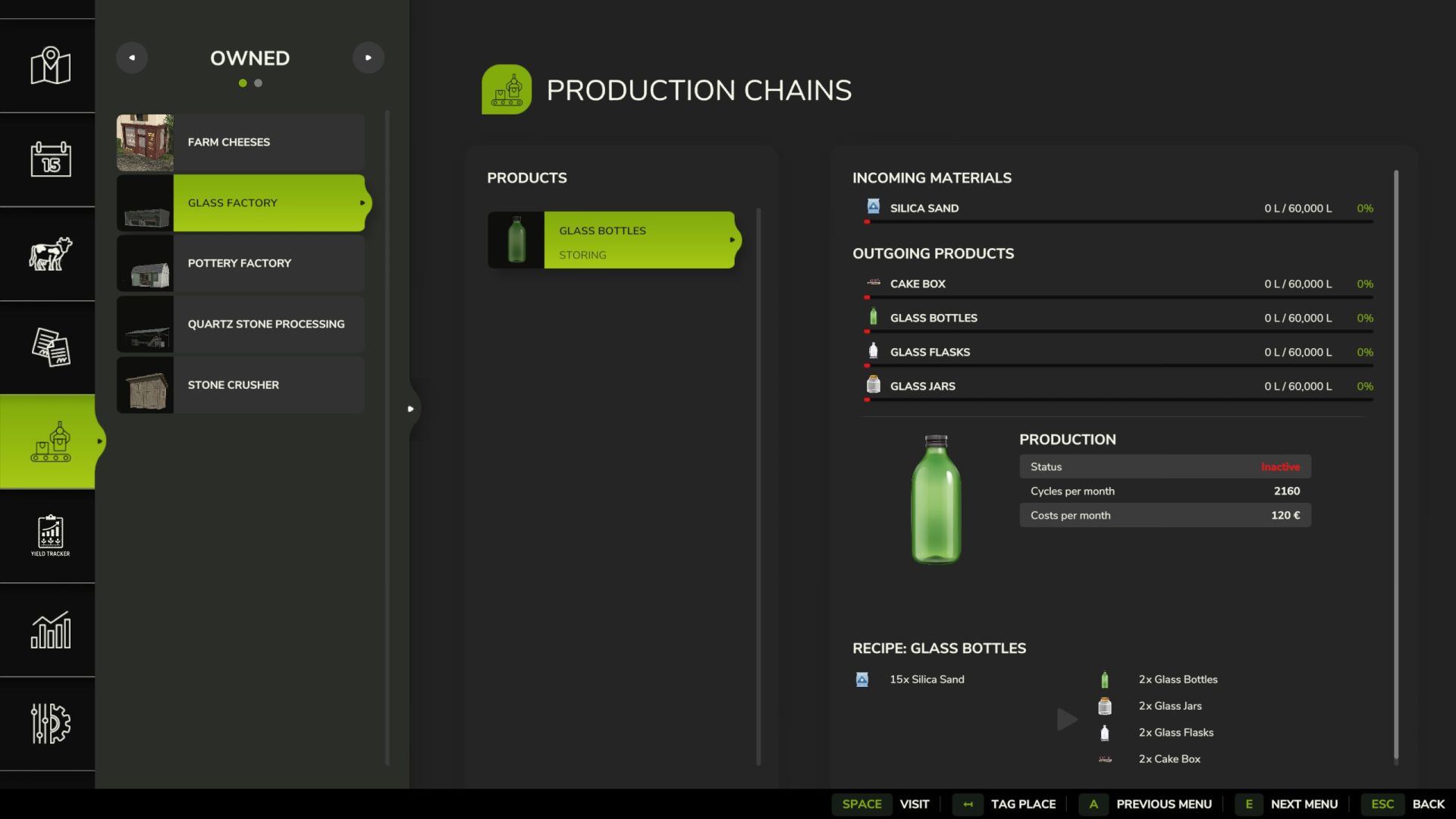The width and height of the screenshot is (1456, 819).
Task: Click the Farm Cheeses building thumbnail
Action: click(x=145, y=143)
